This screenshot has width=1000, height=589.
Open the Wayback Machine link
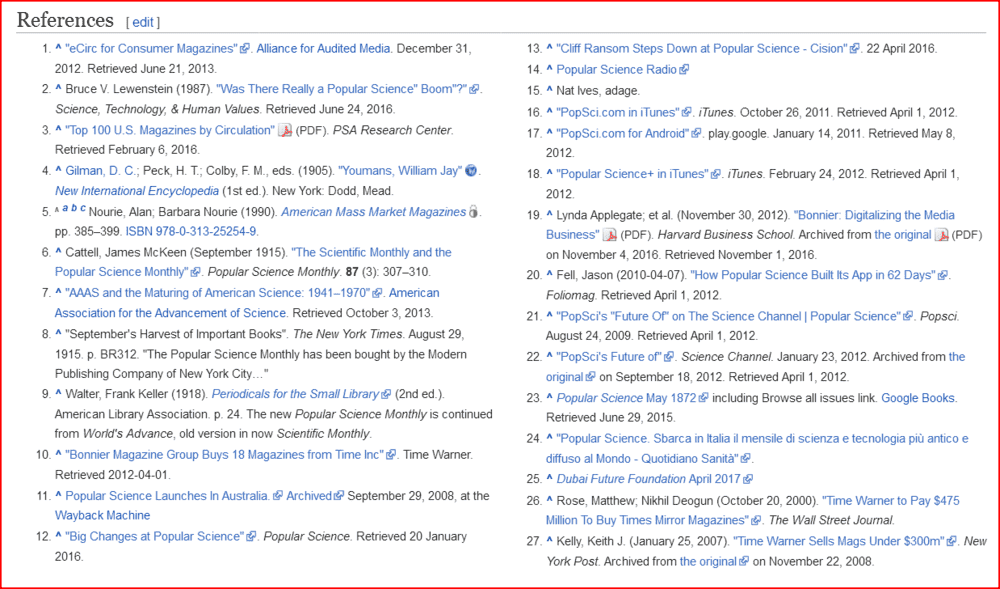(102, 516)
